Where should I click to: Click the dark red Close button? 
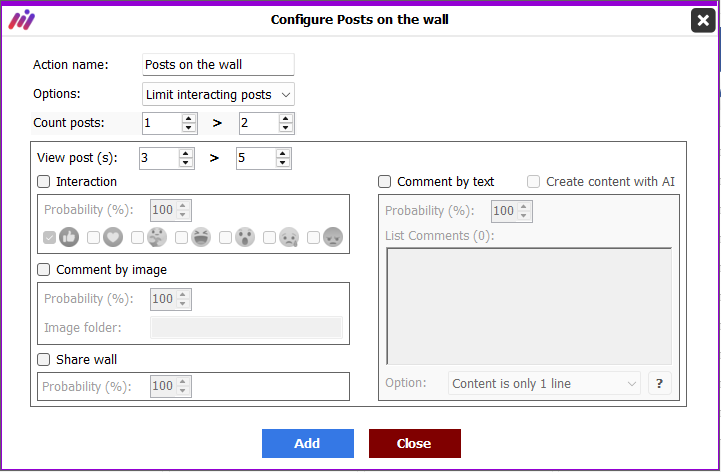[x=415, y=443]
